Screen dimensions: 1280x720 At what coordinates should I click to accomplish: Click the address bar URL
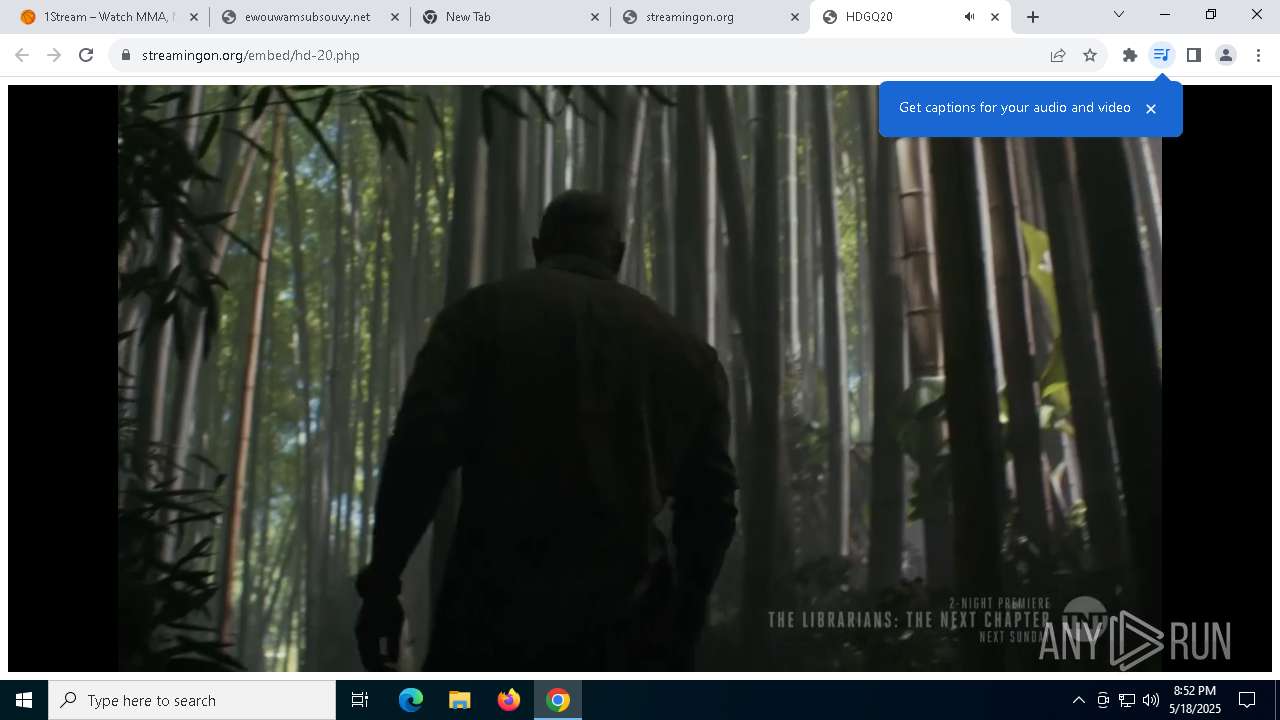pos(251,55)
